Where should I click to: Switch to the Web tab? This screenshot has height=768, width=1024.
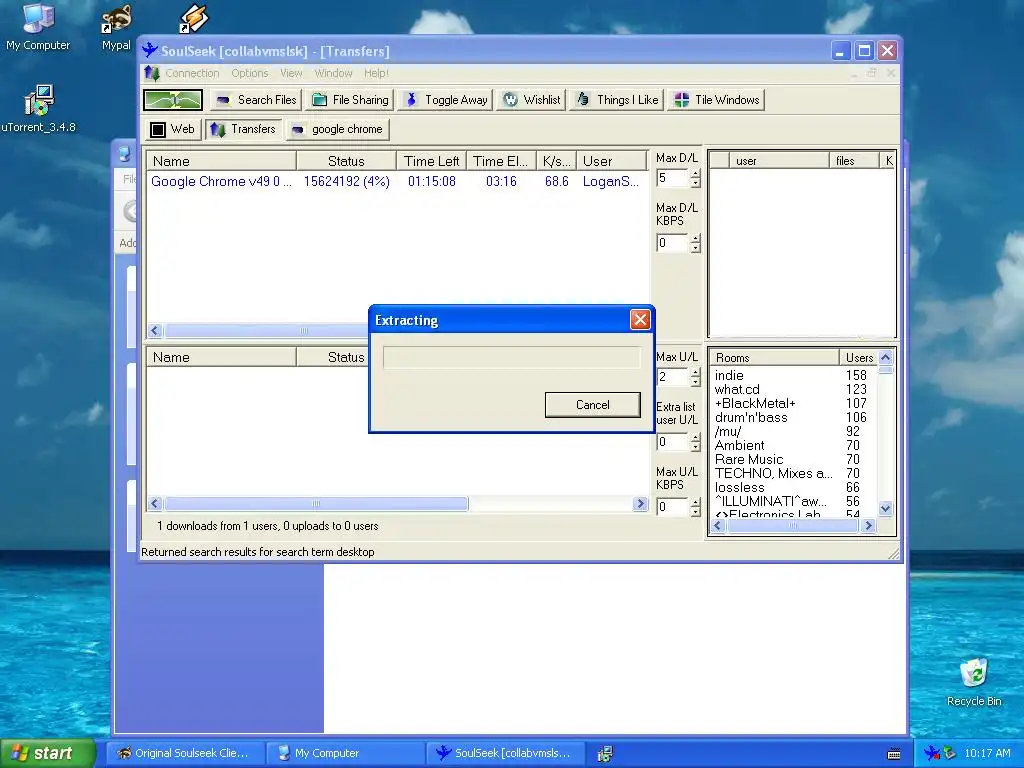[172, 129]
